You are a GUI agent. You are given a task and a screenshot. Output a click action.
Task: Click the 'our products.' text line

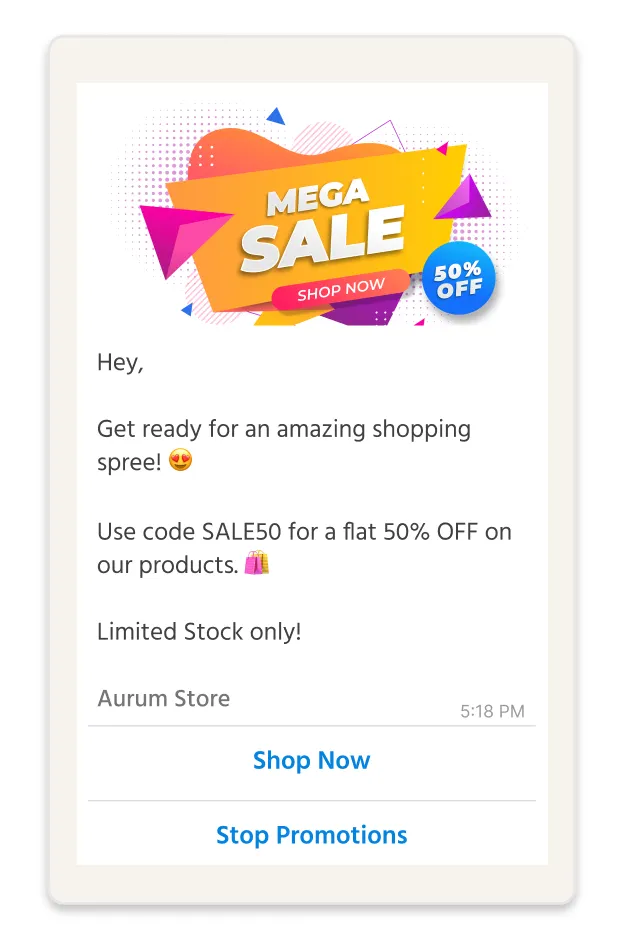point(167,565)
